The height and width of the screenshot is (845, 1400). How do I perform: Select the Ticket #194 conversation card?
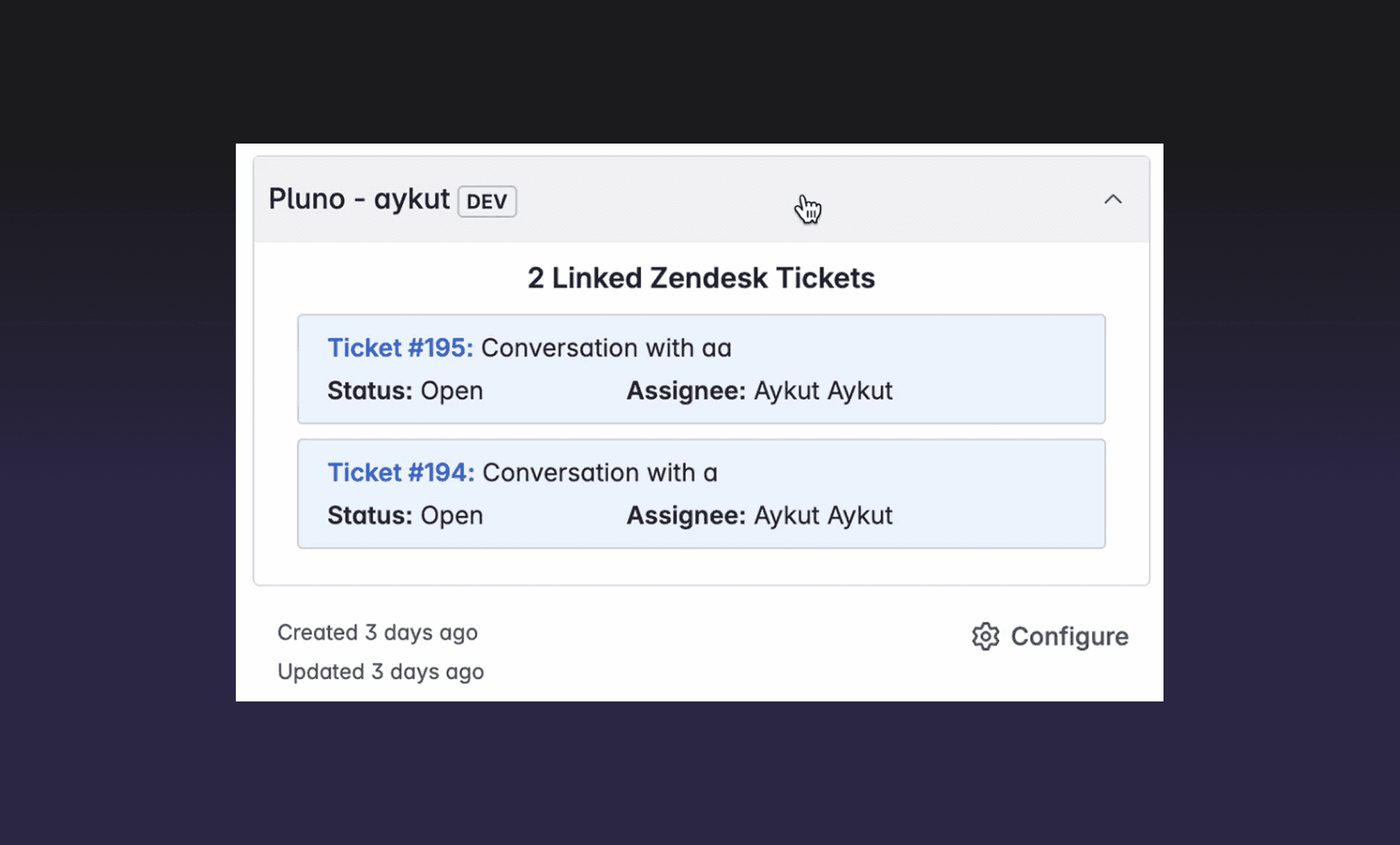[700, 494]
